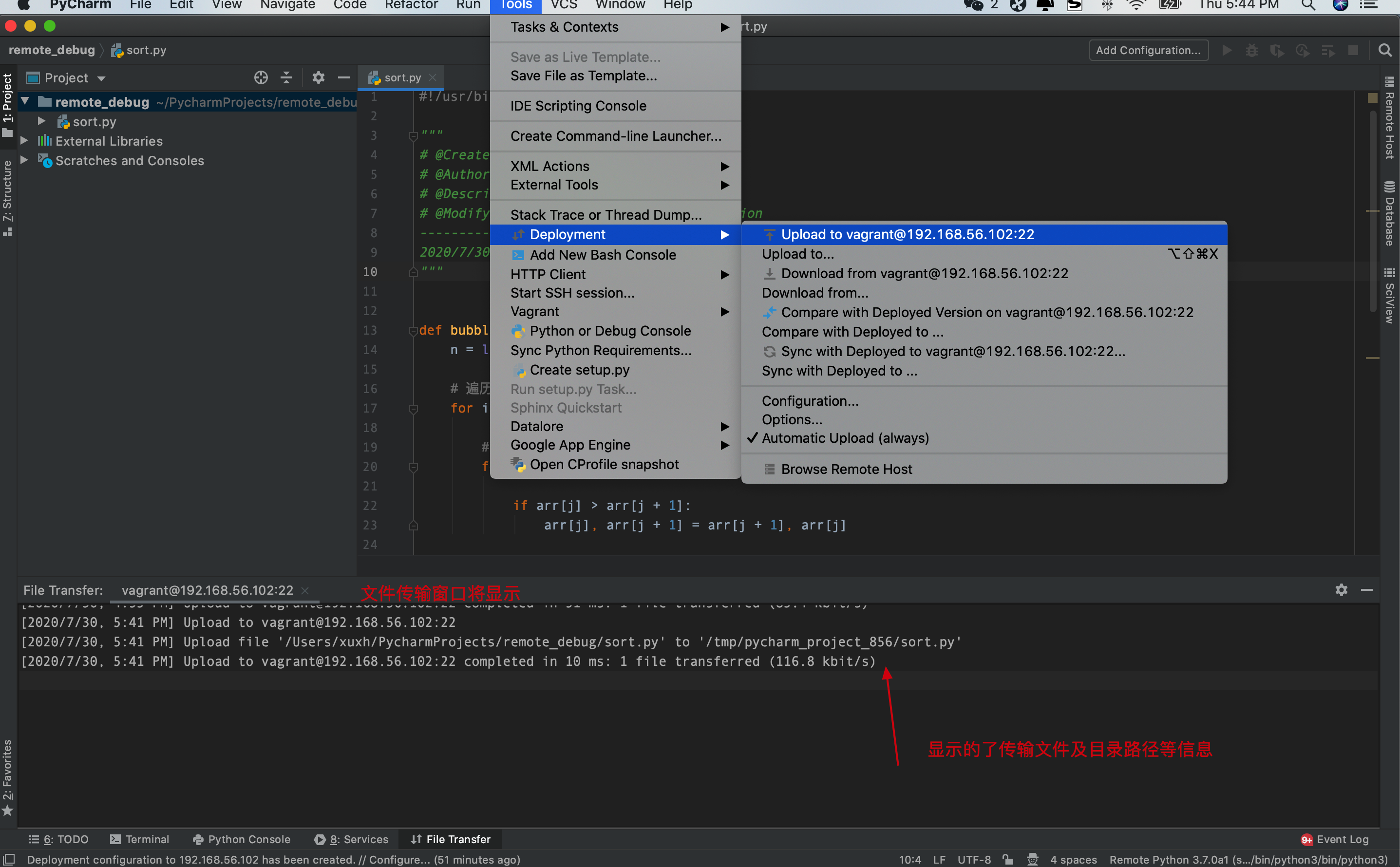
Task: Expand XML Actions submenu
Action: pos(616,166)
